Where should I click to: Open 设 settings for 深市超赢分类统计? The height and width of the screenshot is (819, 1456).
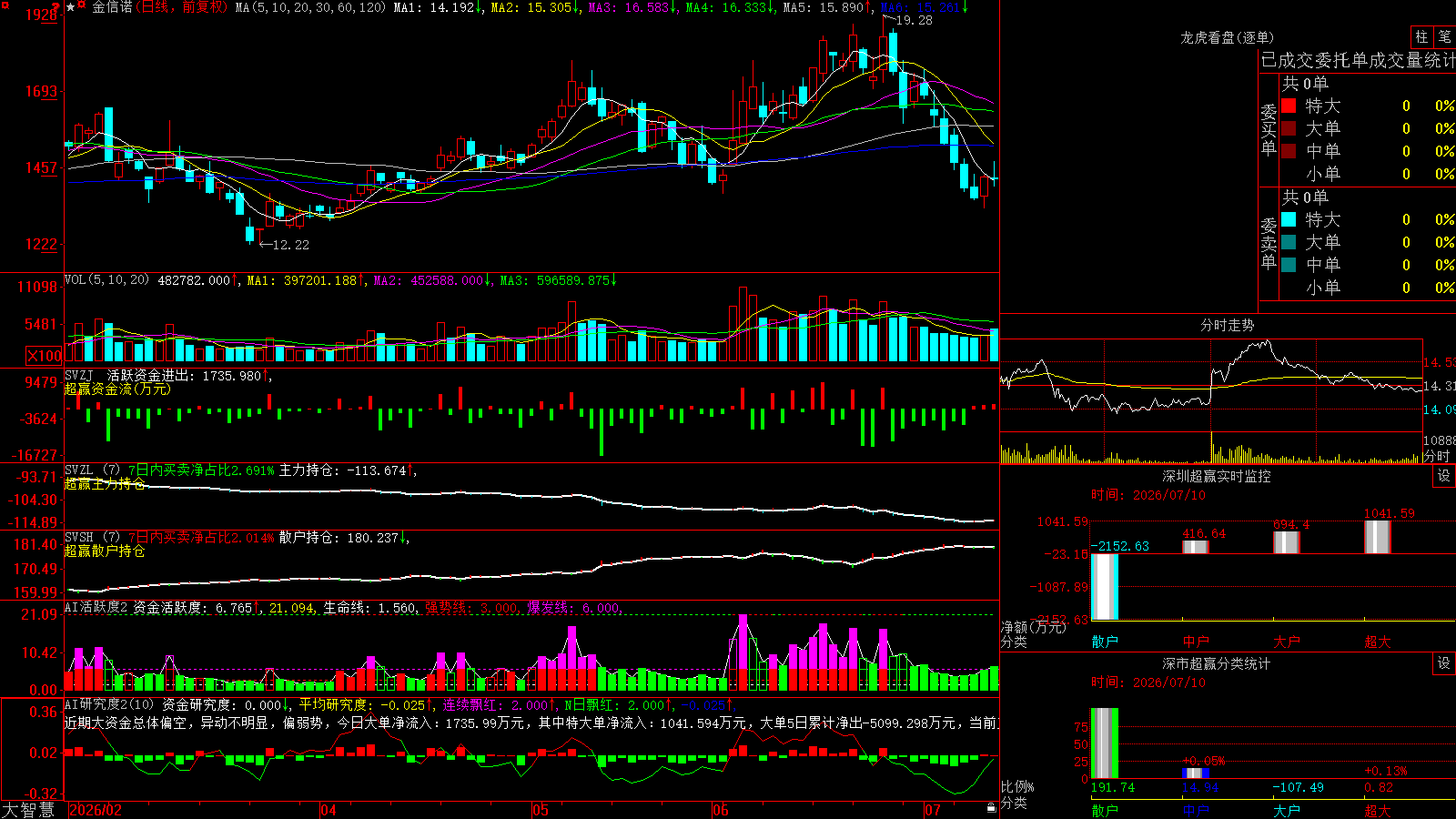(1444, 663)
